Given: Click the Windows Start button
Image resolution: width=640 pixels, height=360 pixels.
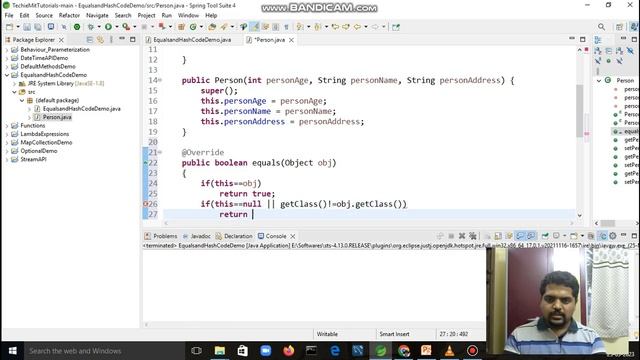Looking at the screenshot, I should click(x=13, y=351).
